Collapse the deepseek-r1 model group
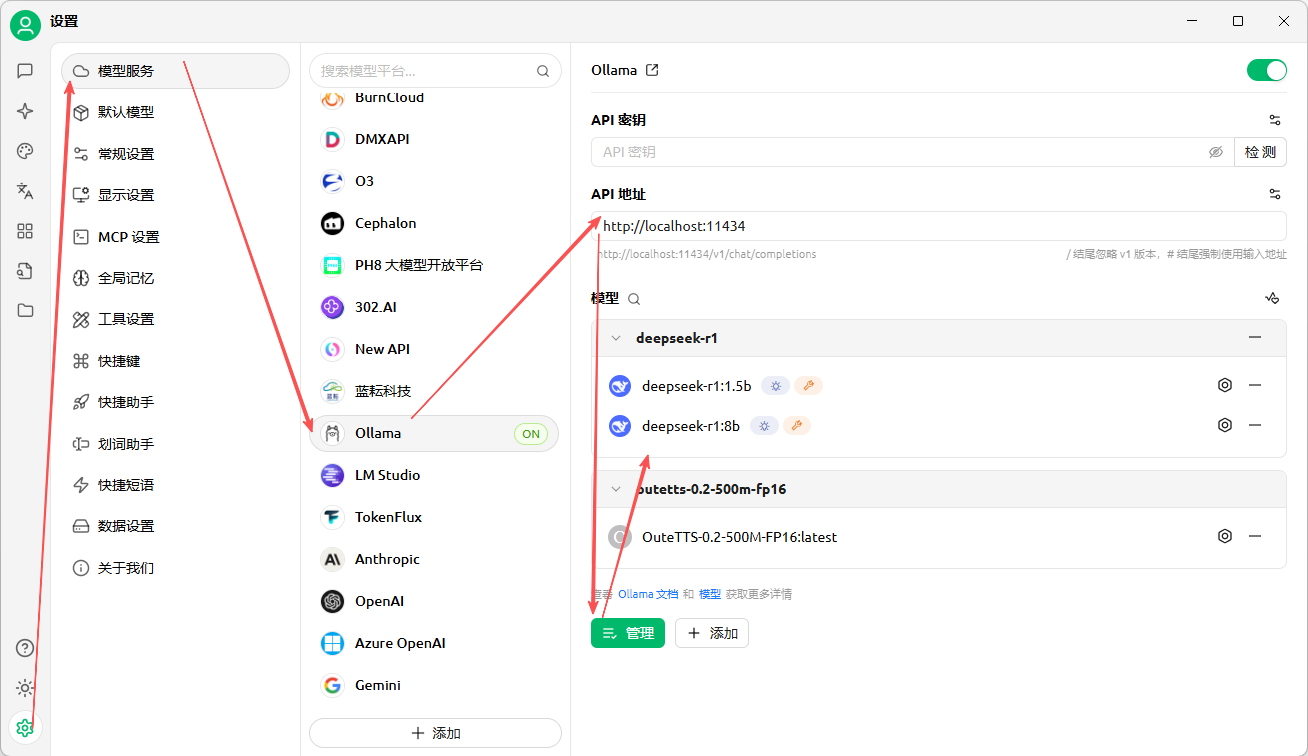Screen dimensions: 1308x756 click(x=616, y=338)
